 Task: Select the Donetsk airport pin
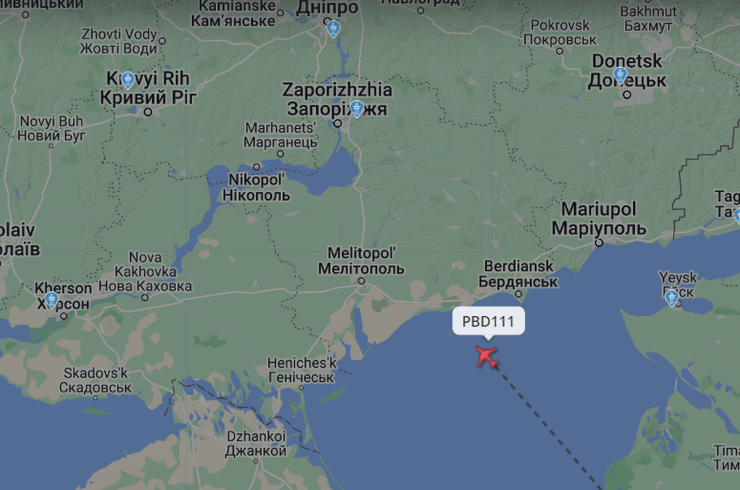[620, 76]
